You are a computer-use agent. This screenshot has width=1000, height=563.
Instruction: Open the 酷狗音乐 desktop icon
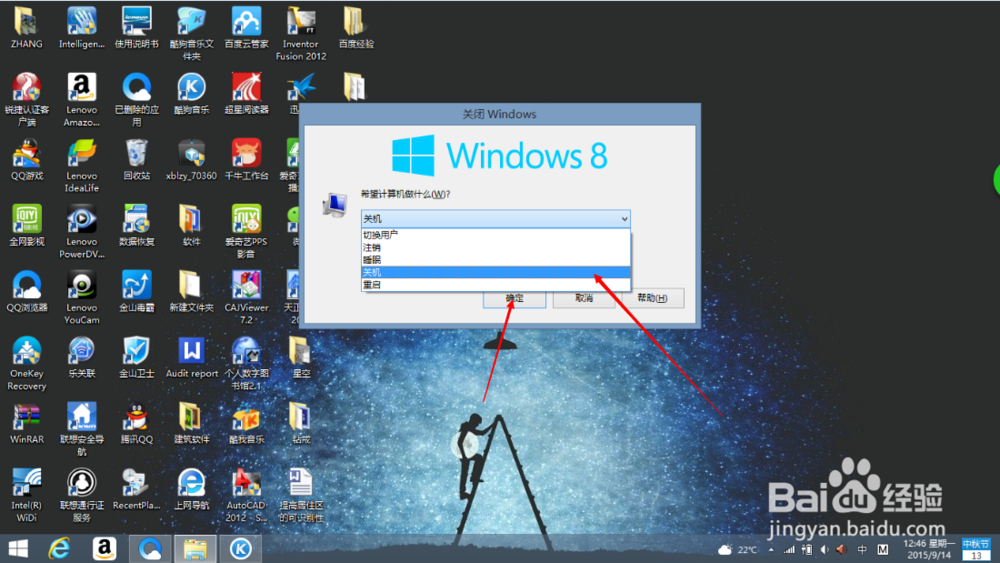click(x=191, y=94)
